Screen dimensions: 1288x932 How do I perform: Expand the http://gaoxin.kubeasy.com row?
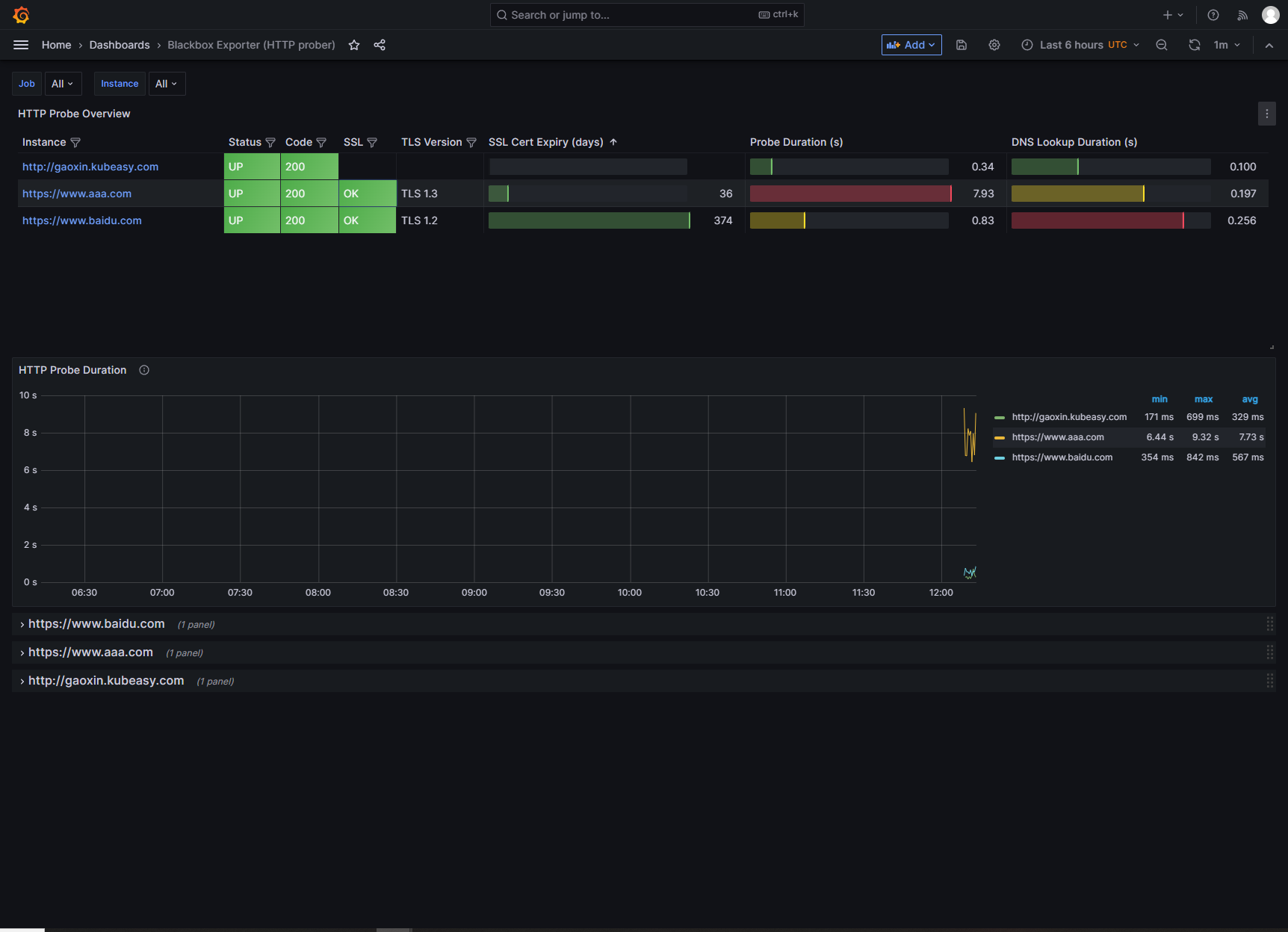[106, 681]
